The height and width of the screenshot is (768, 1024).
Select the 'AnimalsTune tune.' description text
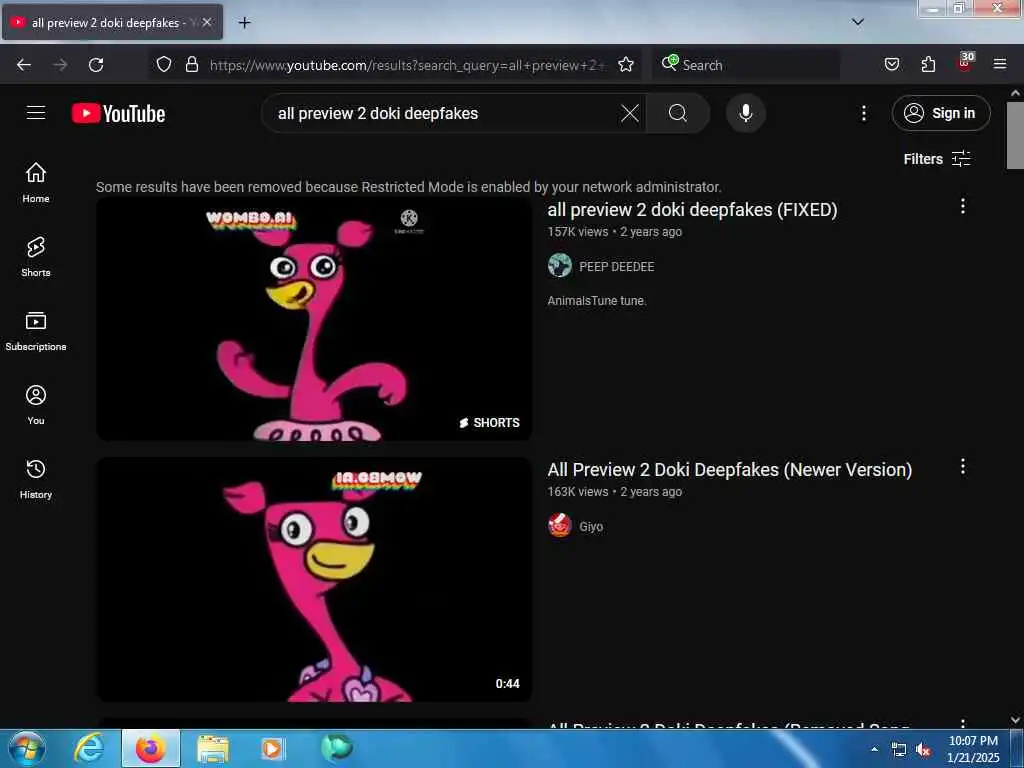pos(597,301)
